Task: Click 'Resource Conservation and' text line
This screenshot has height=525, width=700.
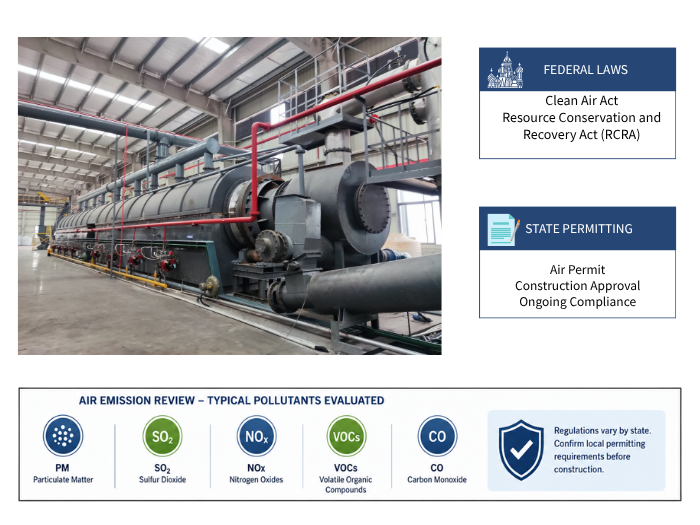Action: point(581,117)
